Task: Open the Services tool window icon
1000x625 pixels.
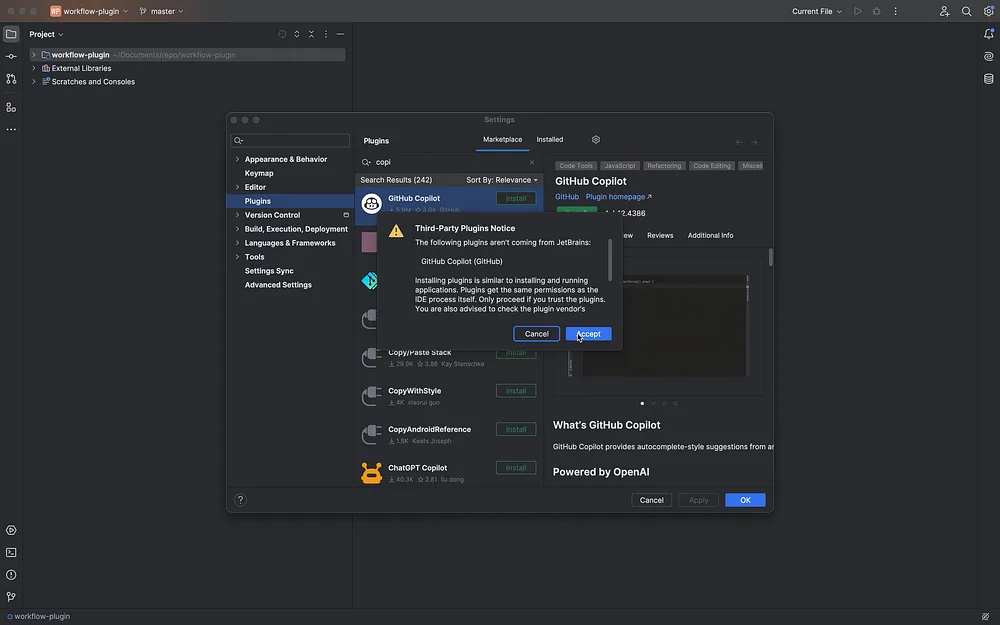Action: coord(11,531)
